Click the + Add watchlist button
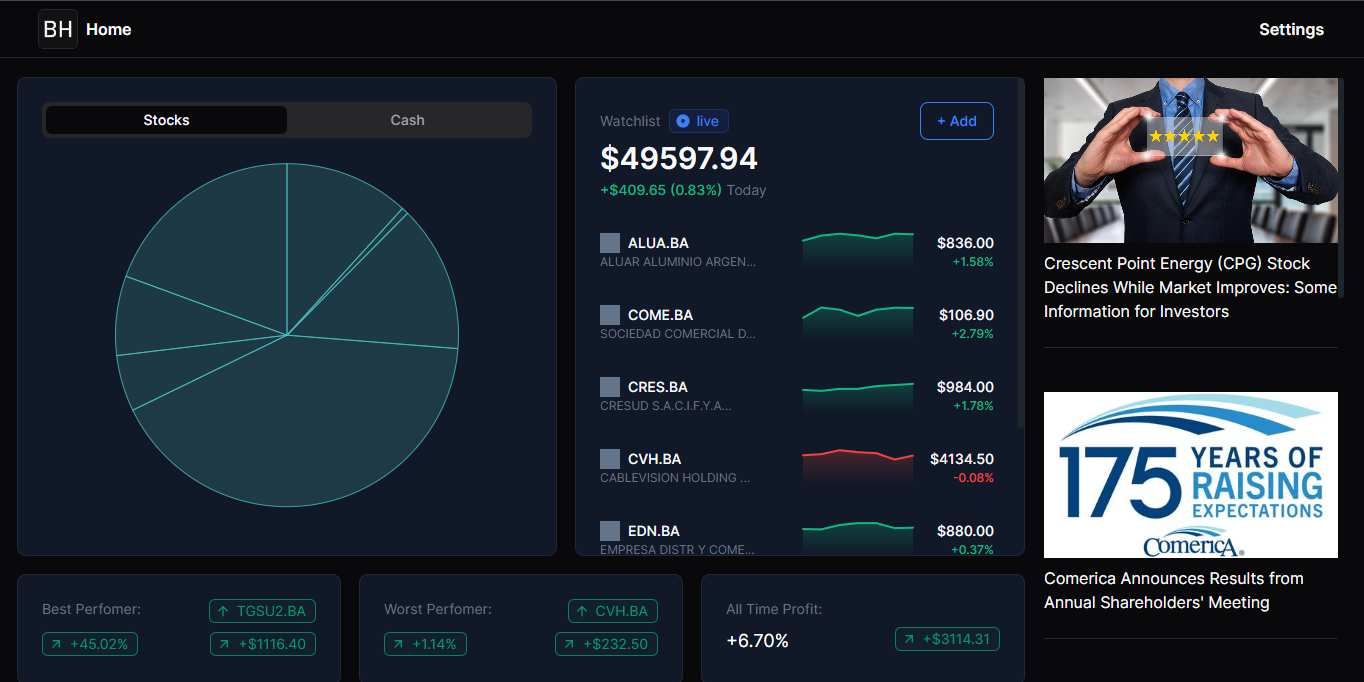1364x682 pixels. click(957, 121)
